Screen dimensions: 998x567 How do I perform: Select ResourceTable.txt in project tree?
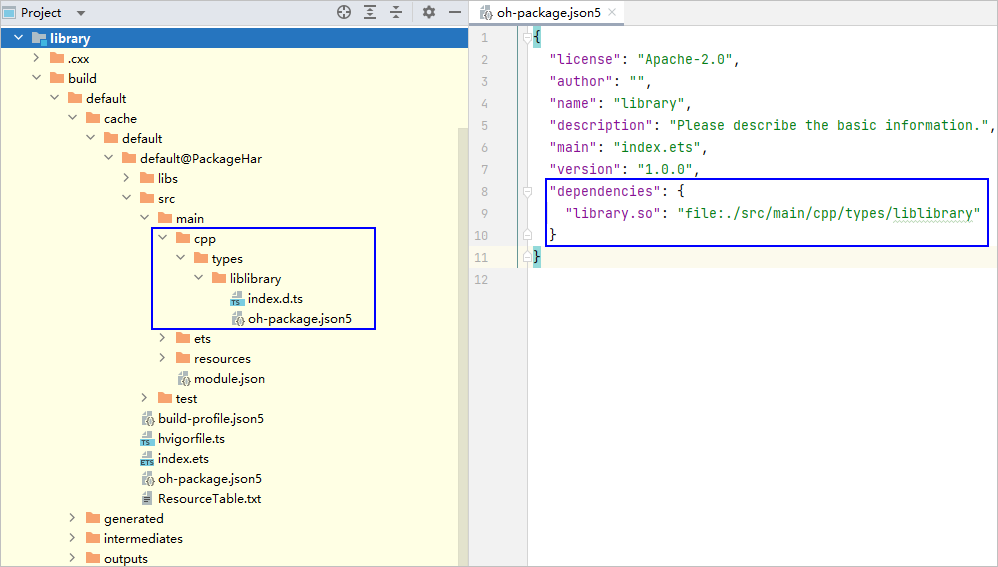point(209,498)
